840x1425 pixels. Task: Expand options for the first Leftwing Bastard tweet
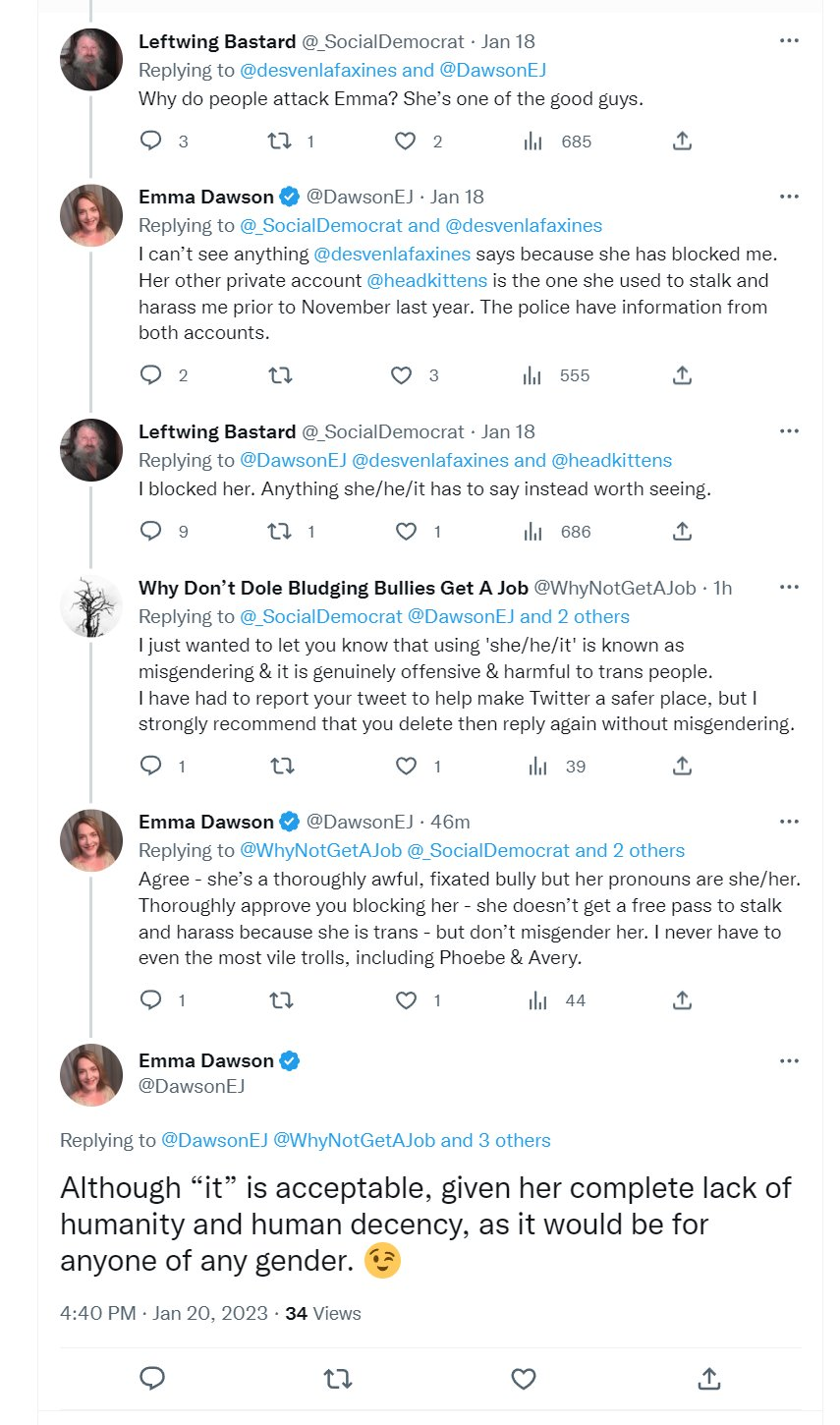[789, 40]
